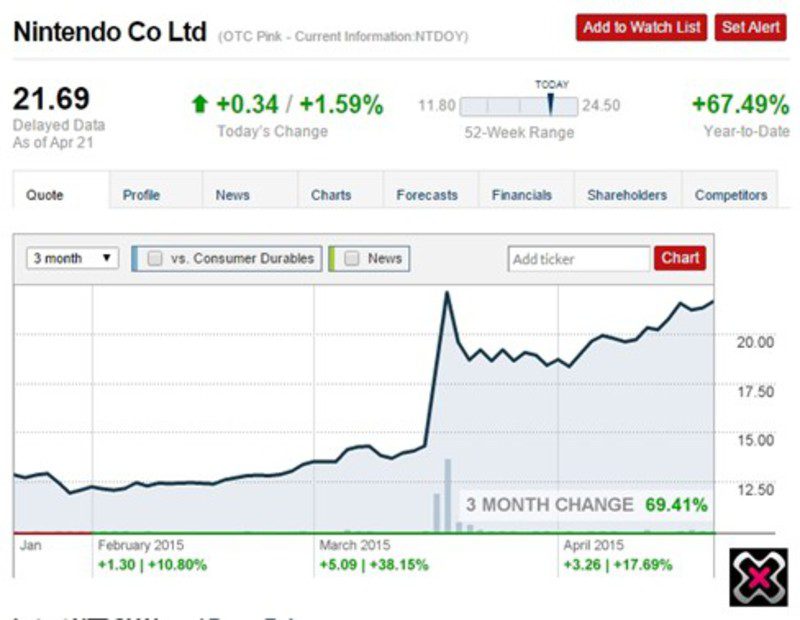Switch to the Profile tab
Image resolution: width=800 pixels, height=620 pixels.
point(141,195)
